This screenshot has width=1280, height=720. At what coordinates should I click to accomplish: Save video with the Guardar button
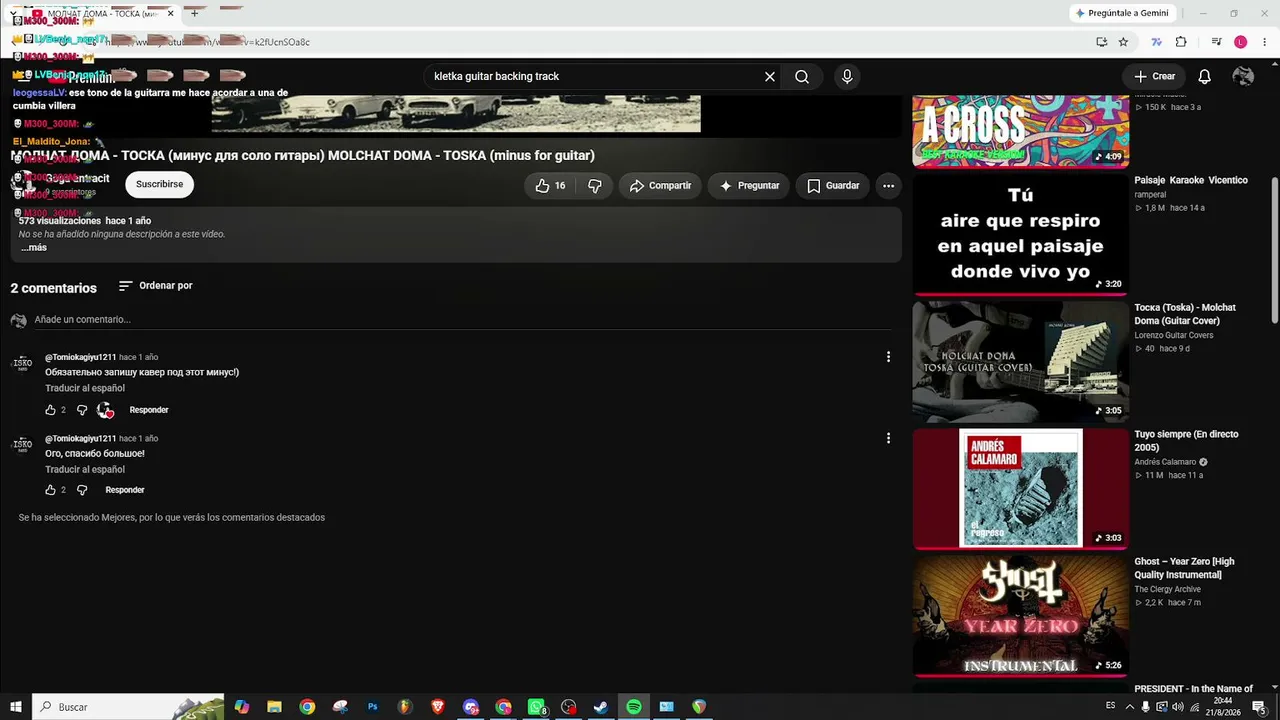pyautogui.click(x=832, y=186)
